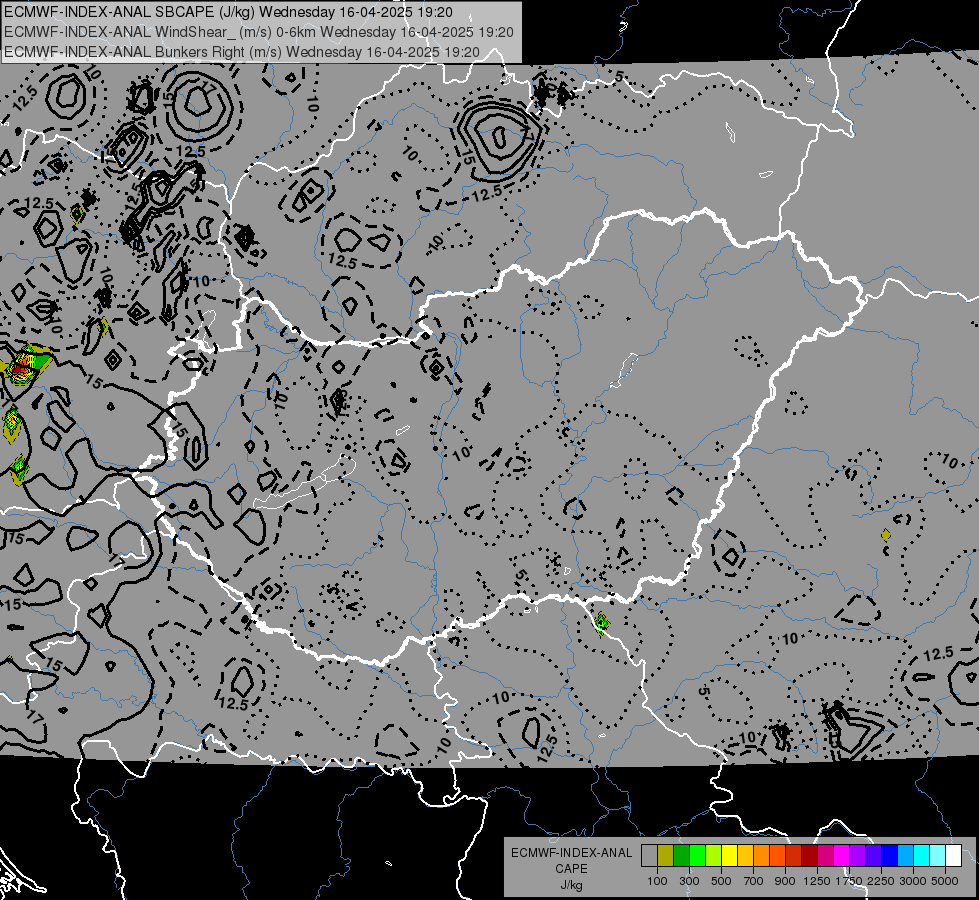This screenshot has width=979, height=900.
Task: Select the ECMWF-INDEX-ANAL legend heading
Action: click(571, 853)
